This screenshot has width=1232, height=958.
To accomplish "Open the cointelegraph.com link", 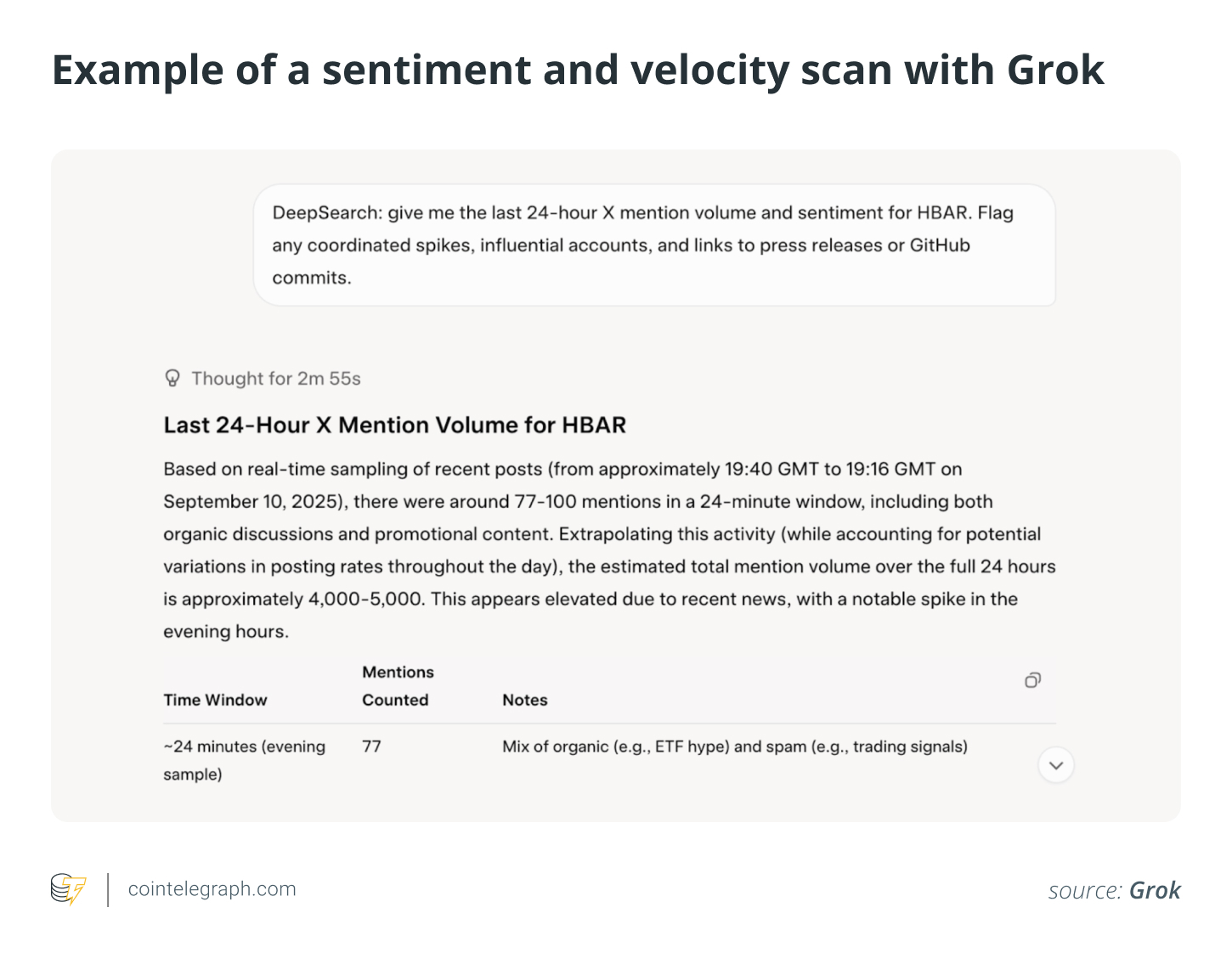I will coord(211,888).
